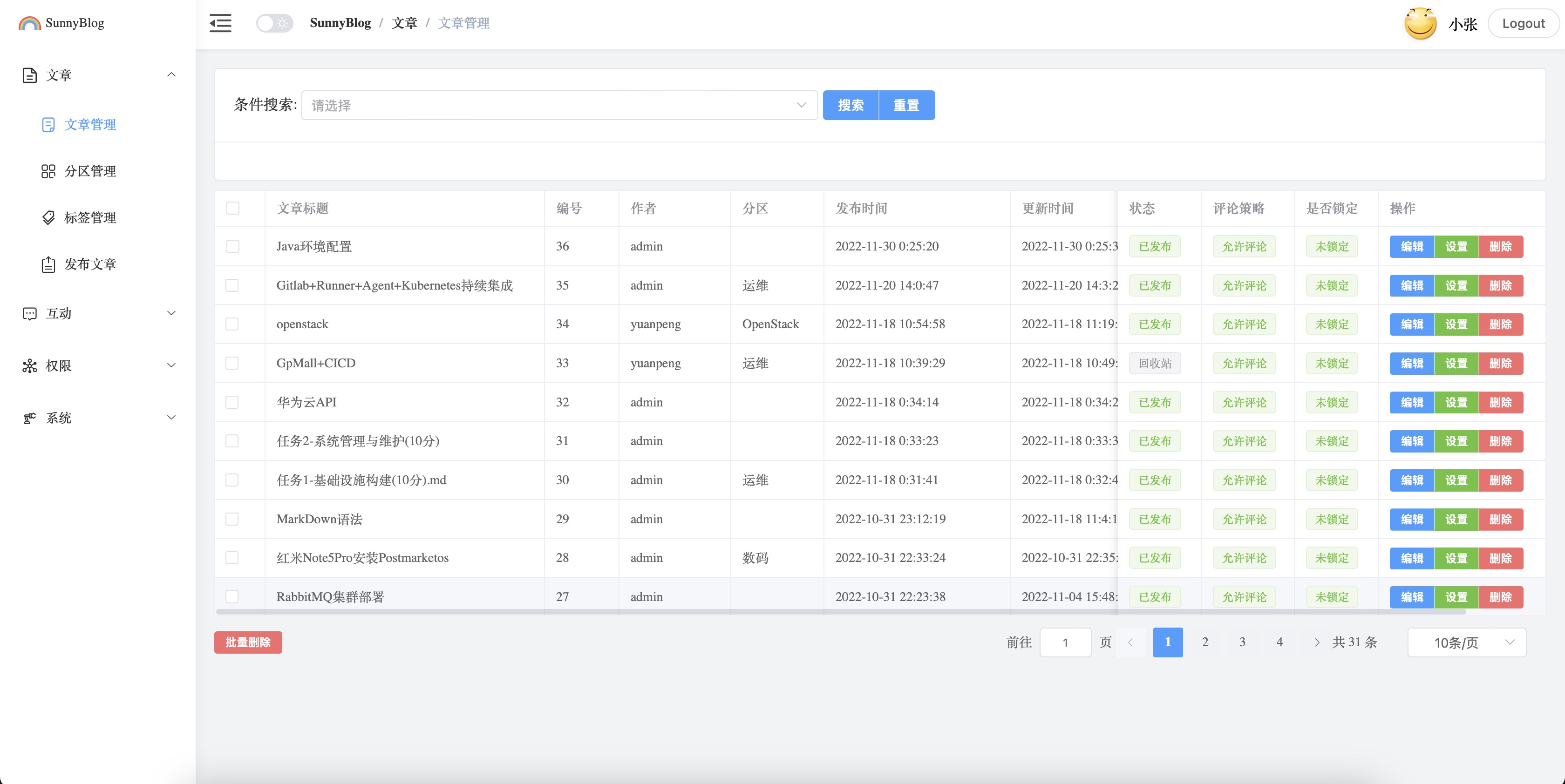This screenshot has width=1565, height=784.
Task: Click the 文章 breadcrumb item
Action: pos(405,23)
